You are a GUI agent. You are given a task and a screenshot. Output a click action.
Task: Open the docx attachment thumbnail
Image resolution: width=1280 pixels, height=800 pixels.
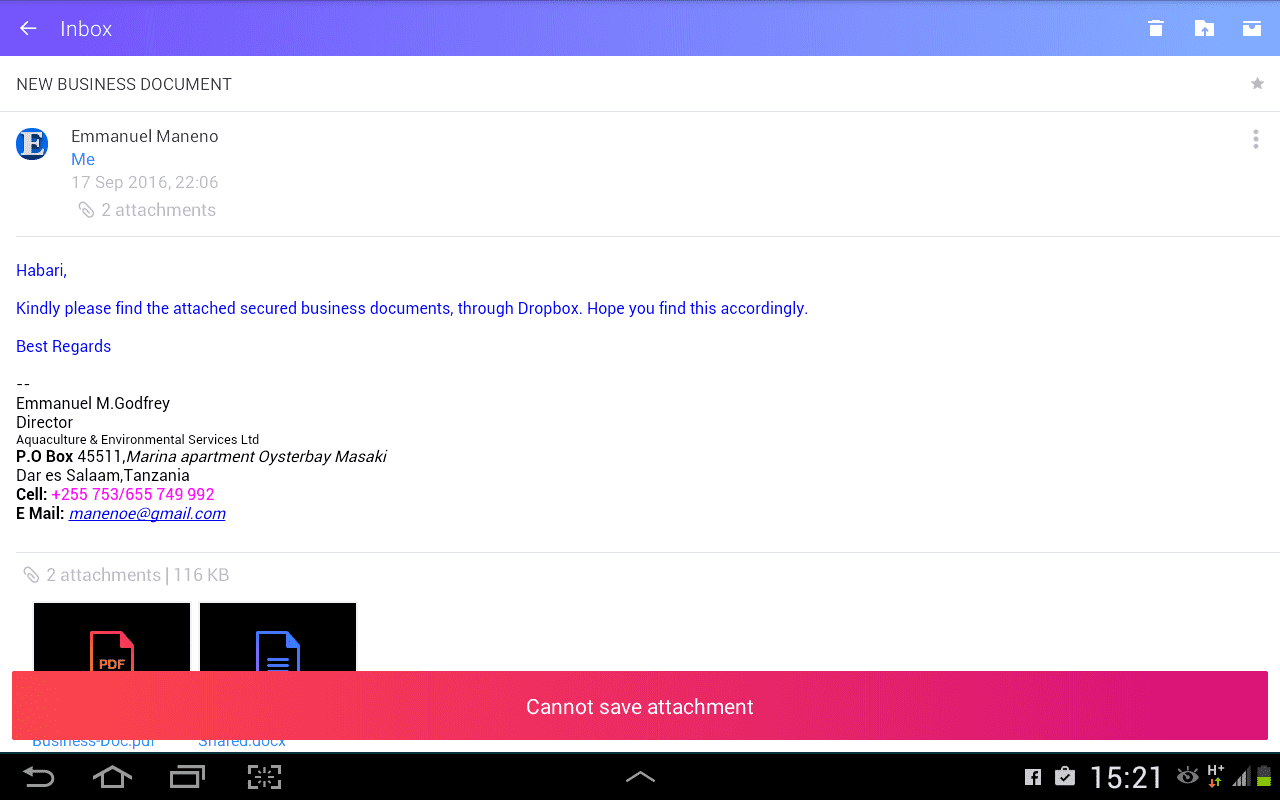point(278,638)
